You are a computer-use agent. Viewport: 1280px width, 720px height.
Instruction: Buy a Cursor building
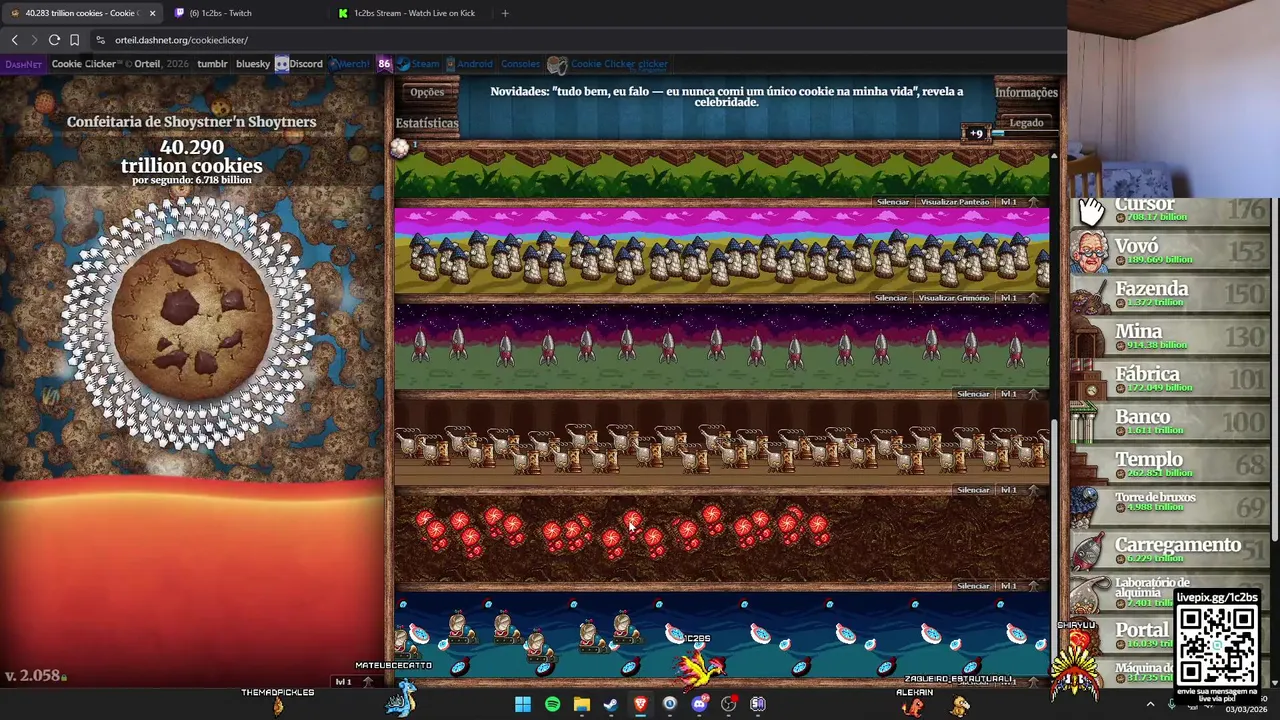point(1171,211)
